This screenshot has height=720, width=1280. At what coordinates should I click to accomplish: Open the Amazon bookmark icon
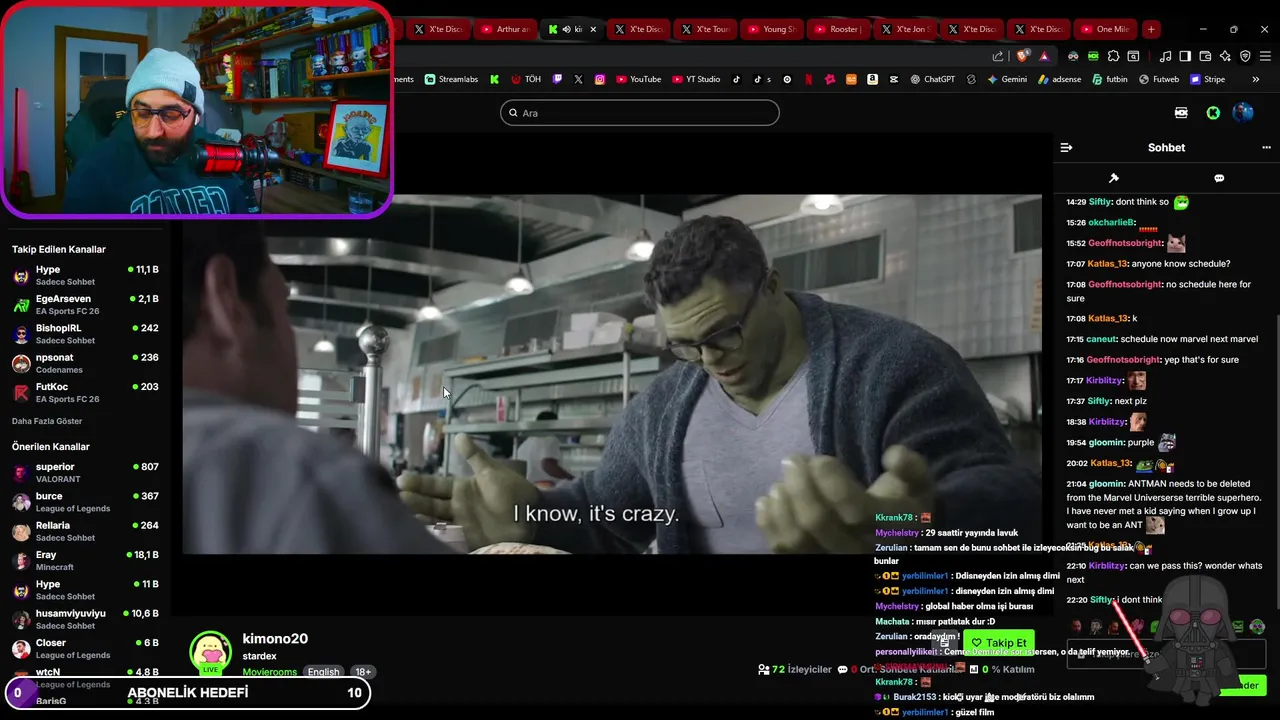point(873,79)
